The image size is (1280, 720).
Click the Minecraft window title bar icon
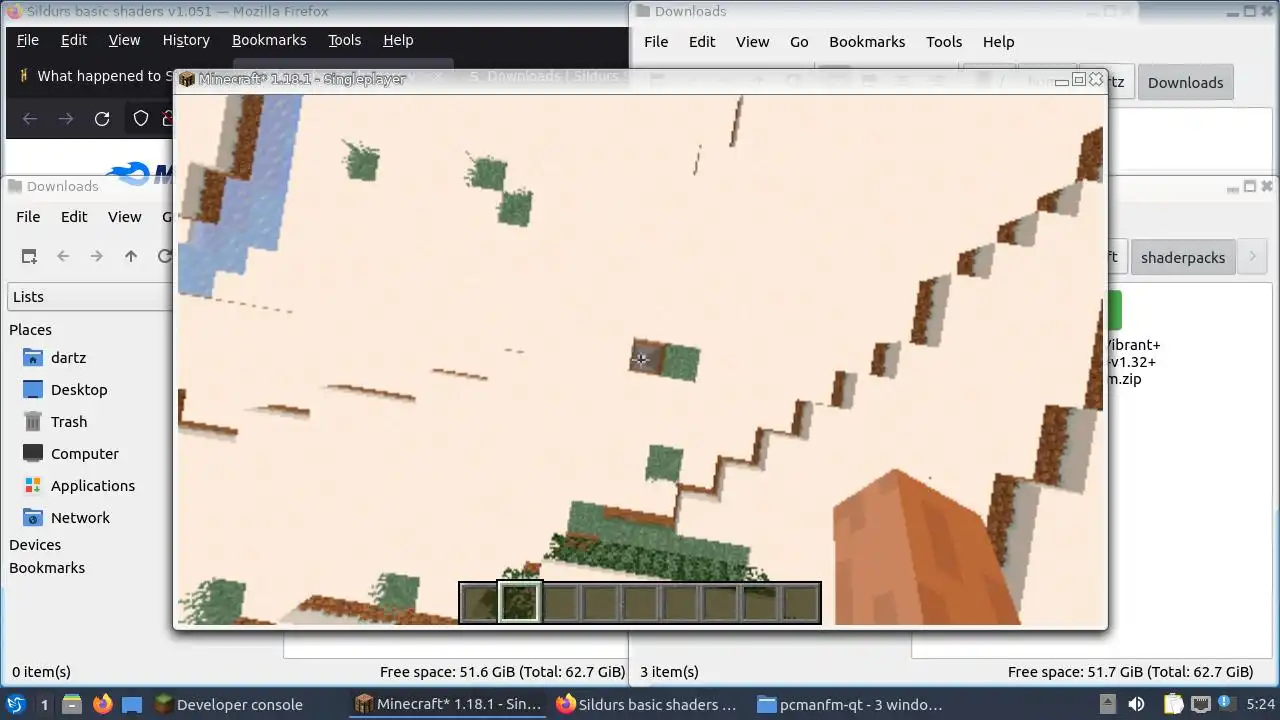pos(187,79)
